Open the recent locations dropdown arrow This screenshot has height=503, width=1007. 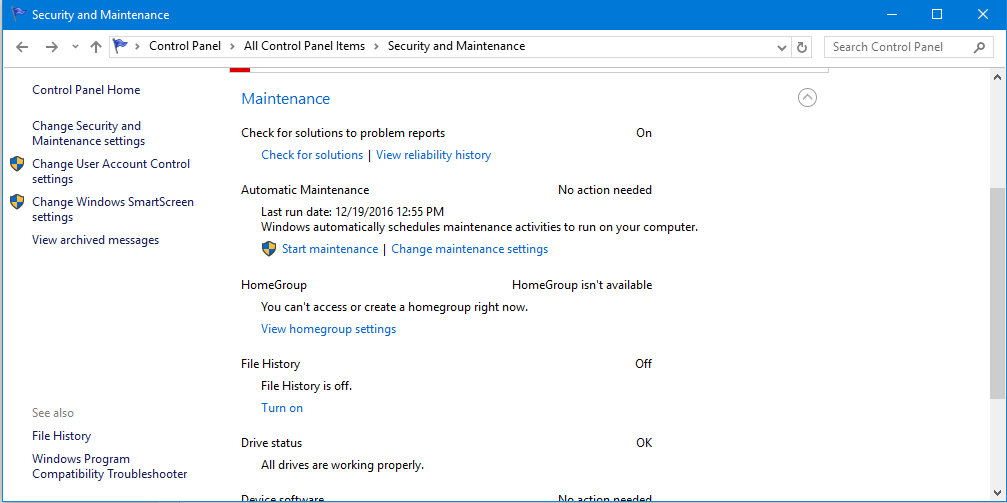[x=75, y=47]
